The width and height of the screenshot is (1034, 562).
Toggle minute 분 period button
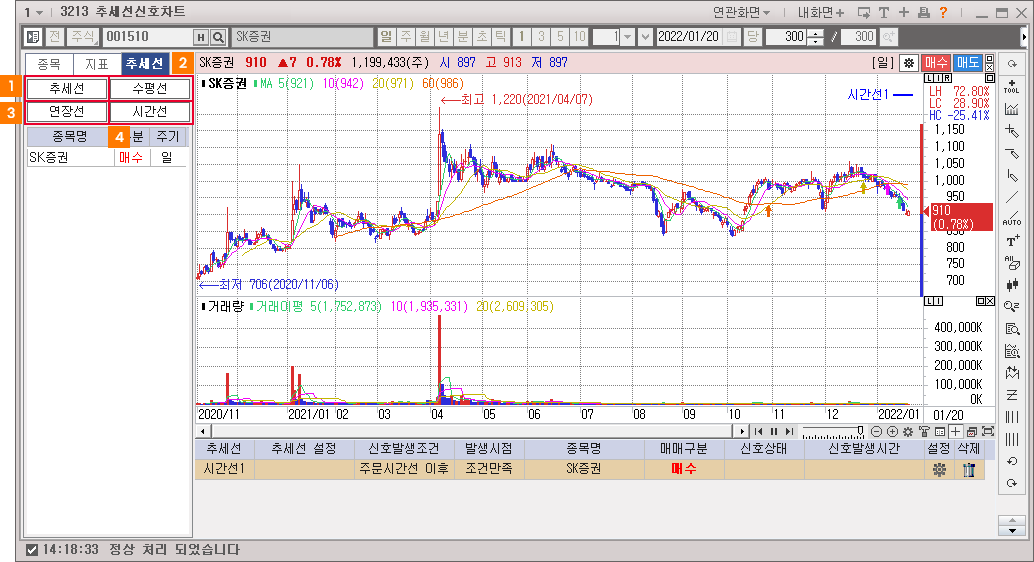[463, 37]
